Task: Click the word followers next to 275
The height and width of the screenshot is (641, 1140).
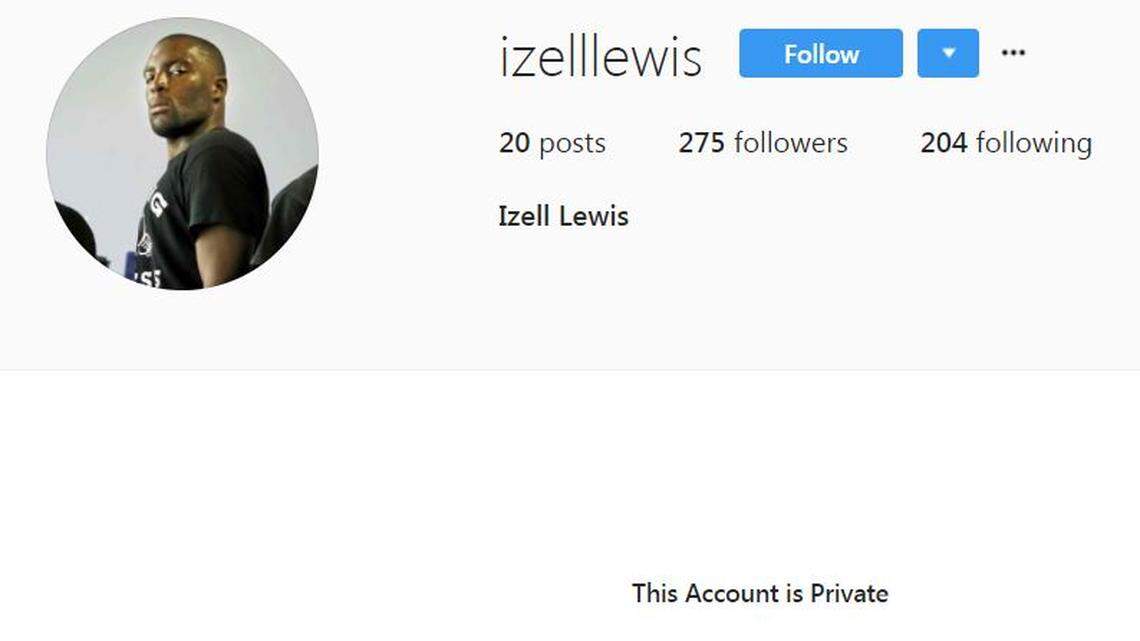Action: pos(791,142)
